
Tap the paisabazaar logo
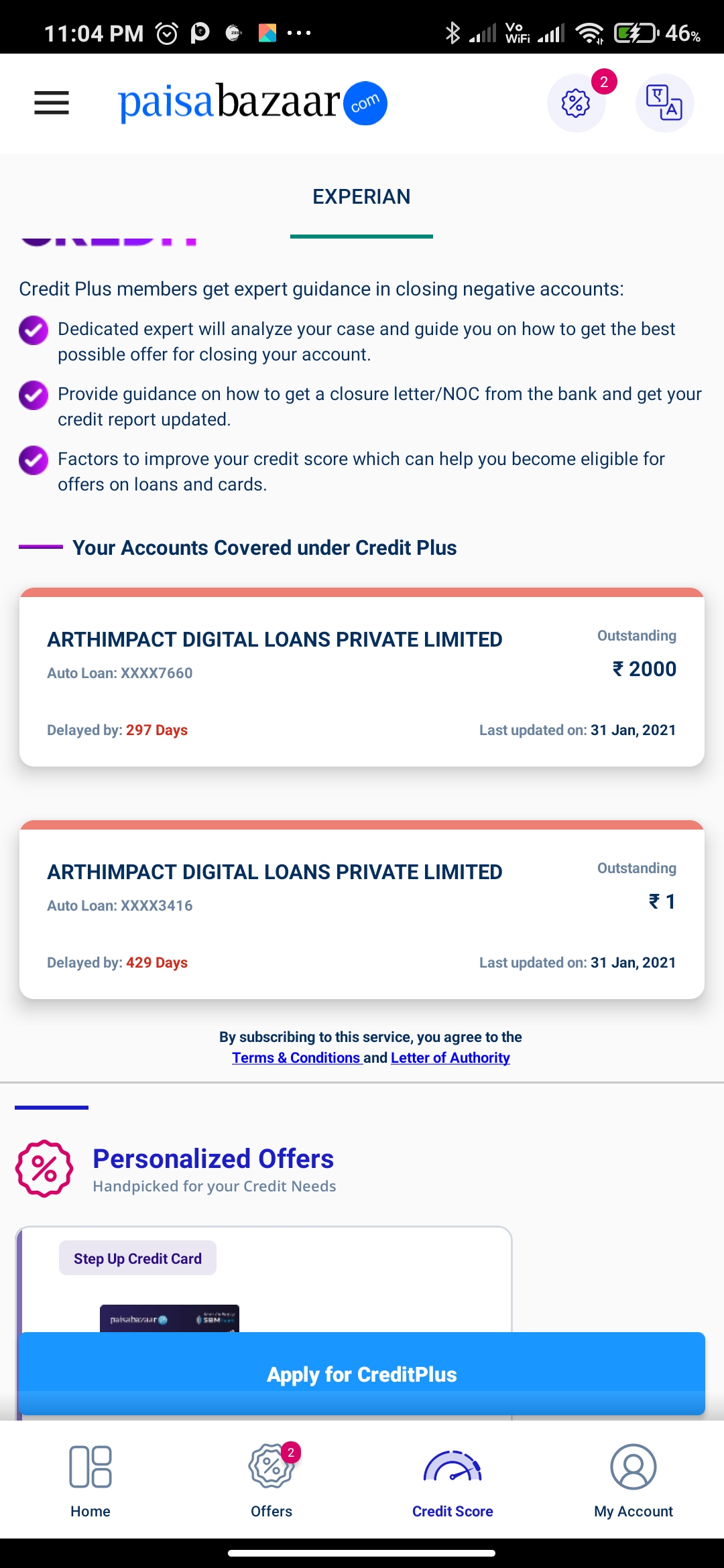252,103
